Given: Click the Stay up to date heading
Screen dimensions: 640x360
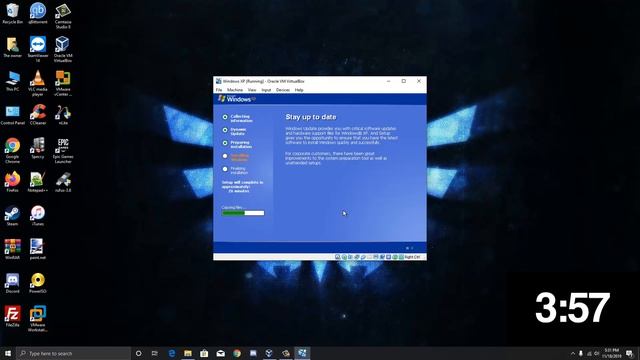Looking at the screenshot, I should click(311, 117).
